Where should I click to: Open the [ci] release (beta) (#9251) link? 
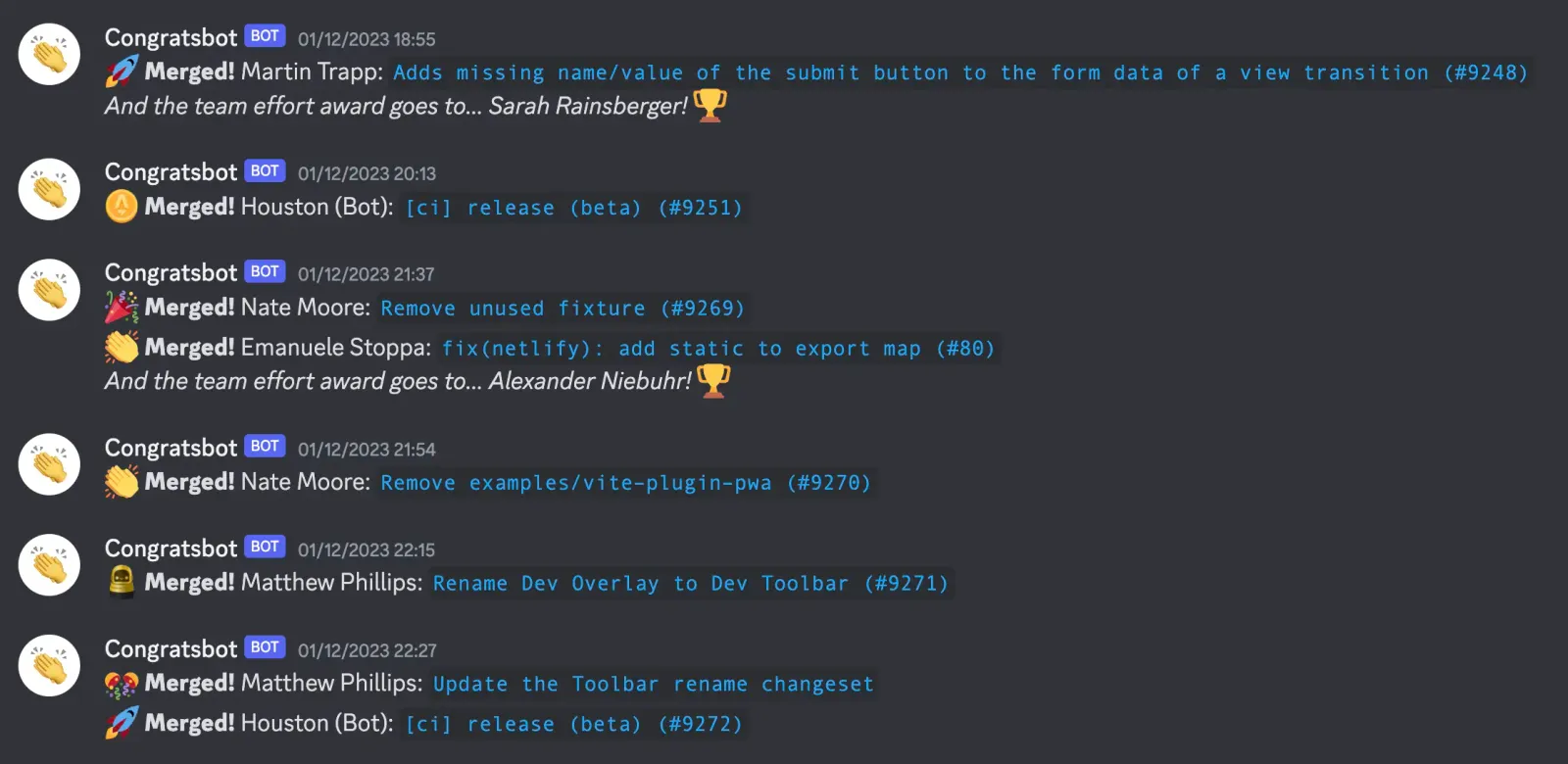click(x=574, y=208)
